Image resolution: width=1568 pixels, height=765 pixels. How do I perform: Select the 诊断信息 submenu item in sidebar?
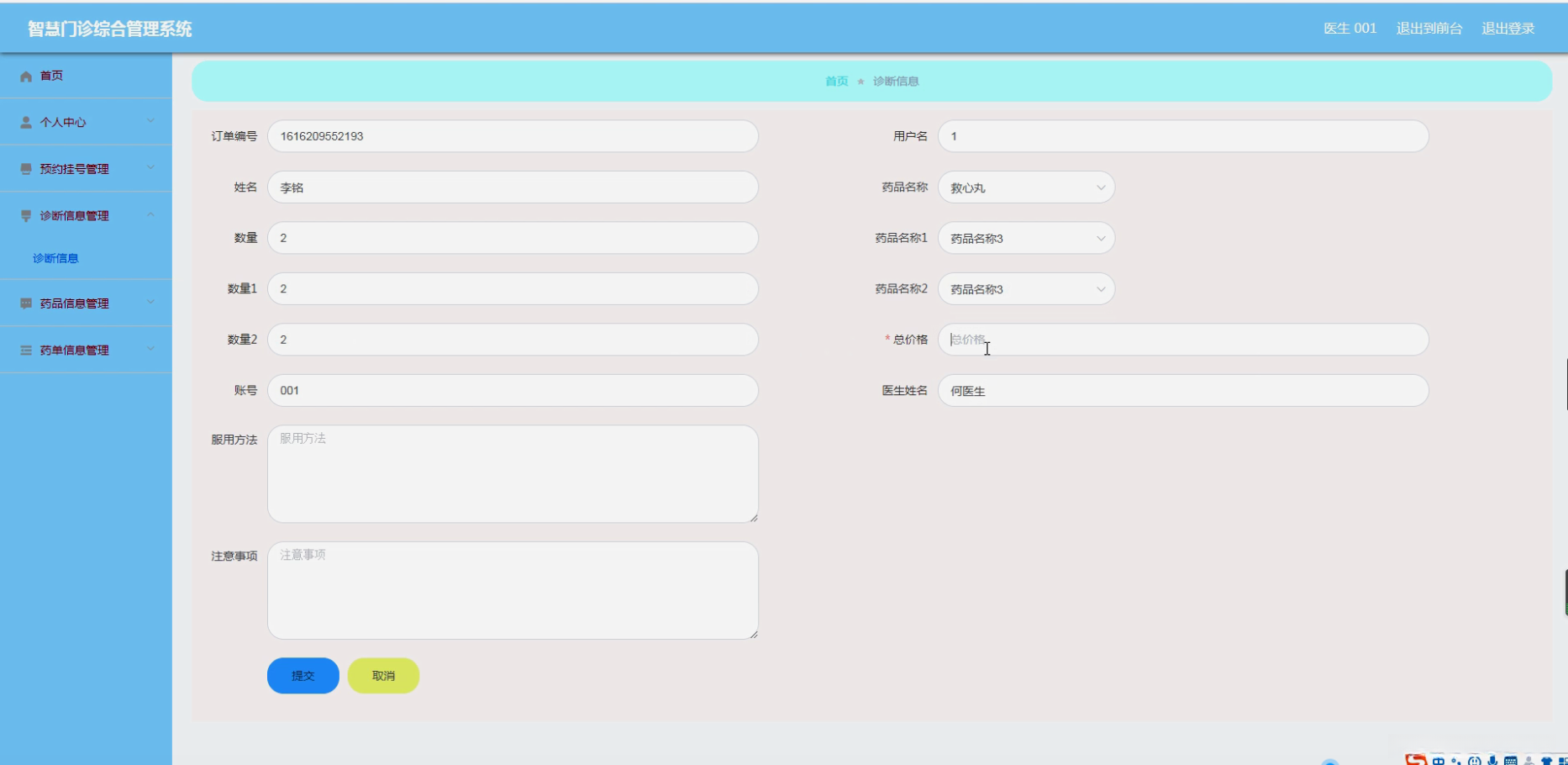tap(55, 259)
